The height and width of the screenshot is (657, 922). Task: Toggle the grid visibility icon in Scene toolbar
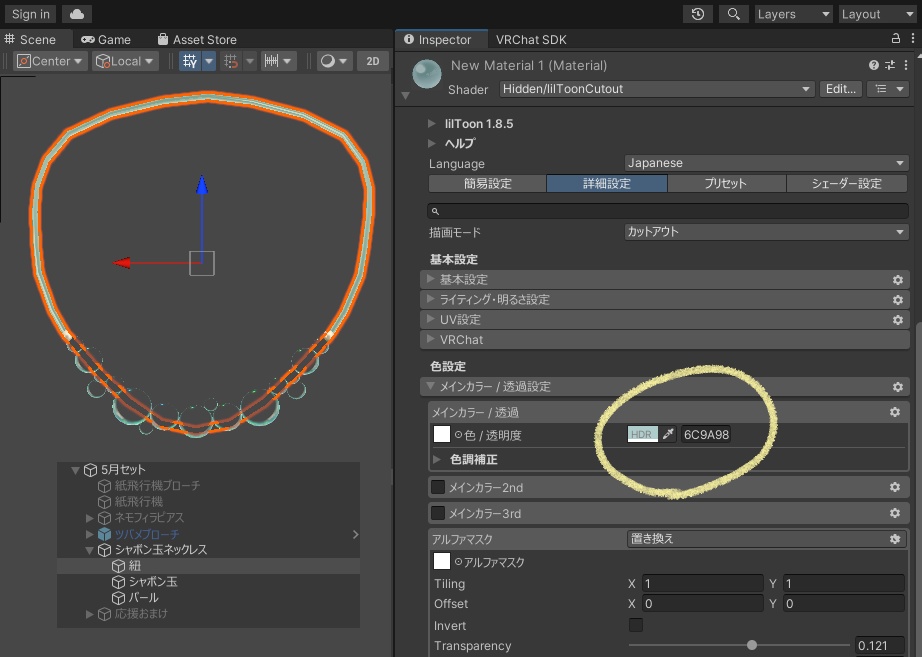pos(190,61)
